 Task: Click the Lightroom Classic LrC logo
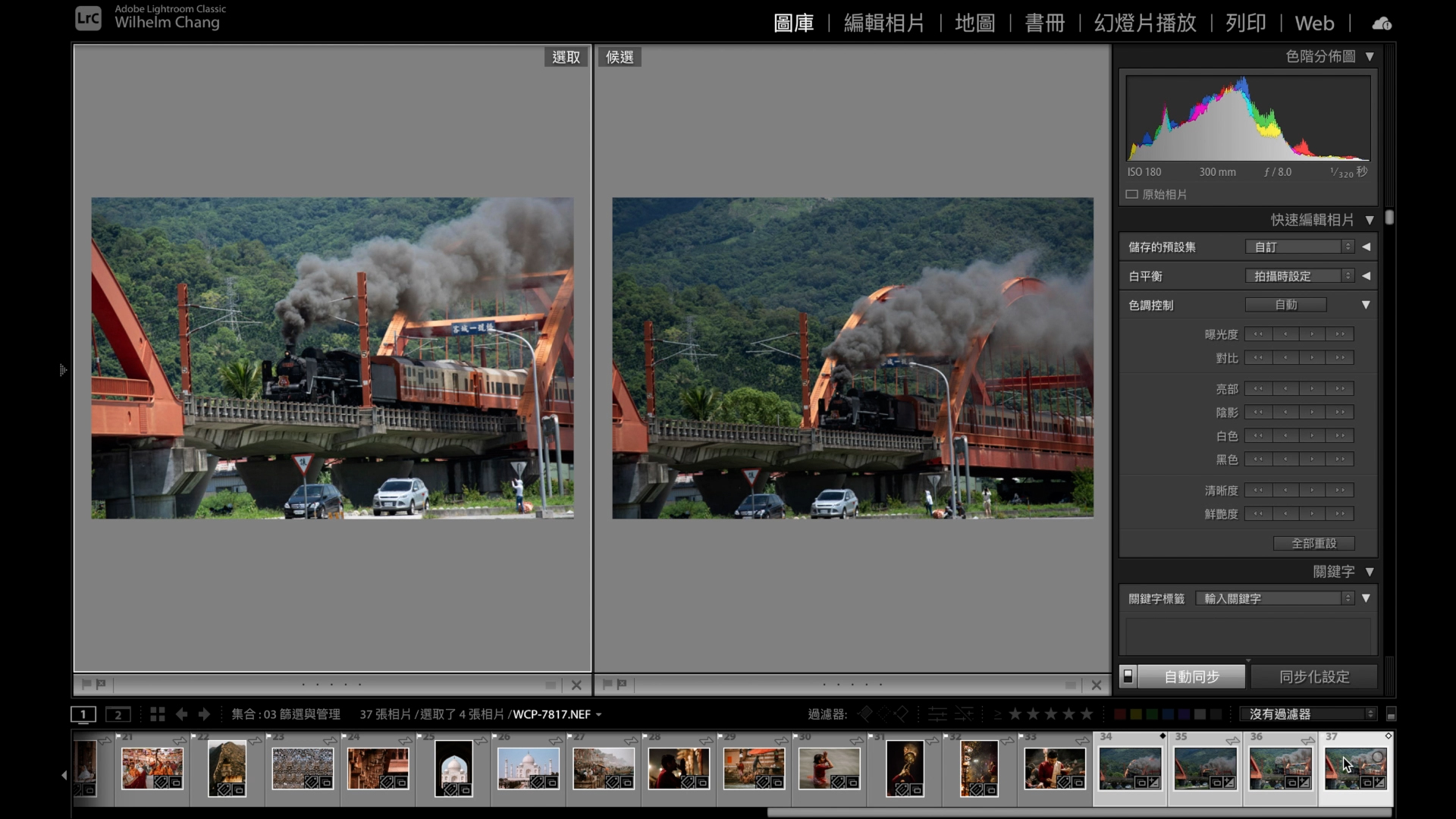click(88, 17)
